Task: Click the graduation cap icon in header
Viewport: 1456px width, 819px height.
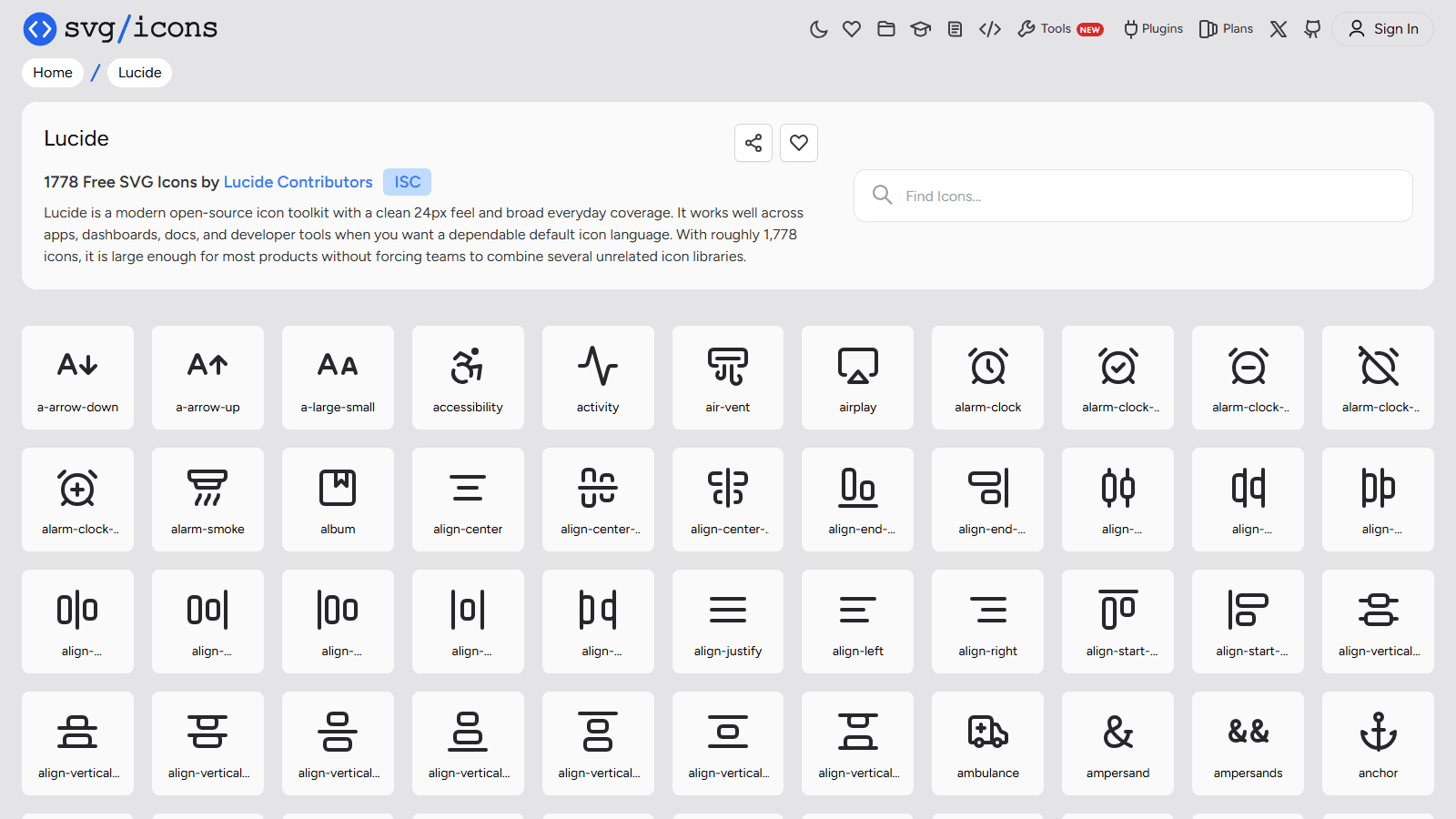Action: tap(921, 29)
